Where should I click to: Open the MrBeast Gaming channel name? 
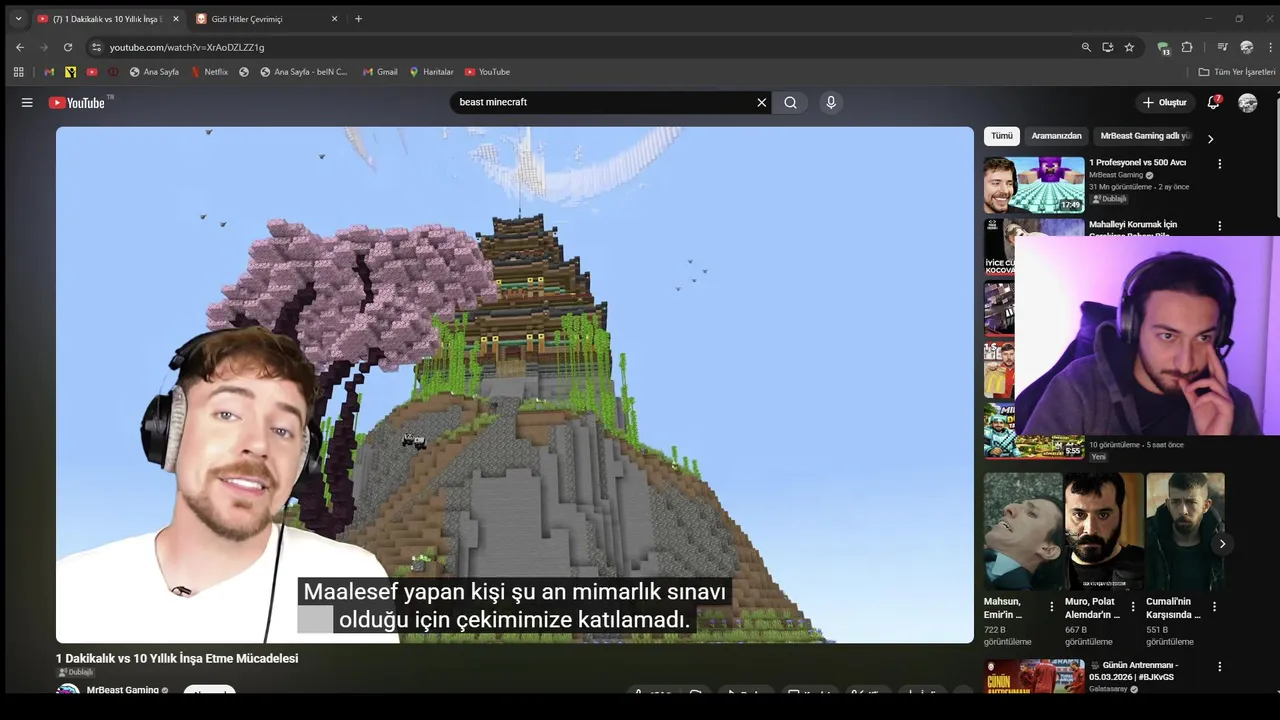tap(123, 690)
